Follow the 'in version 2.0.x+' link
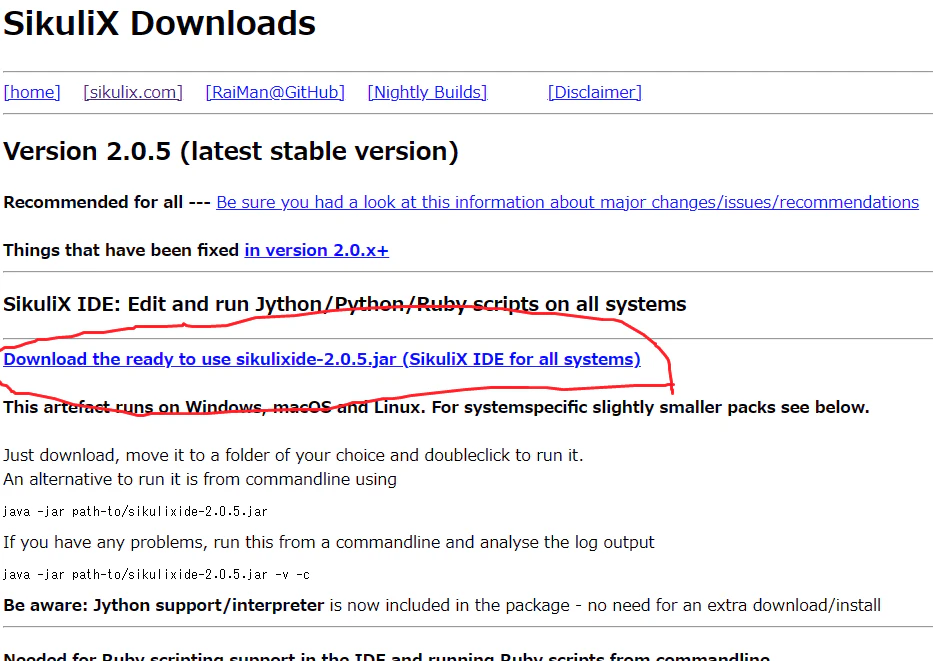The image size is (933, 661). coord(317,250)
